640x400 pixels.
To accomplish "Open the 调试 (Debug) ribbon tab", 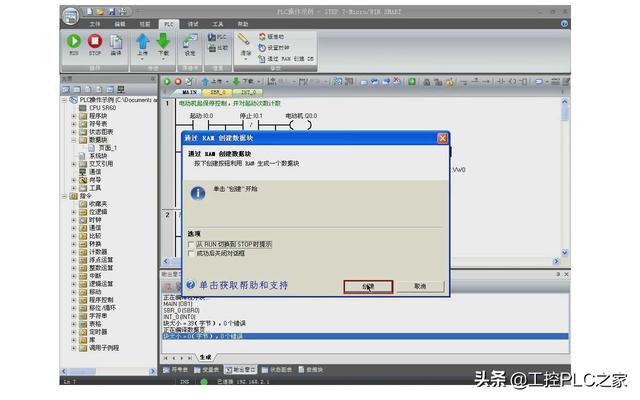I will coord(193,24).
